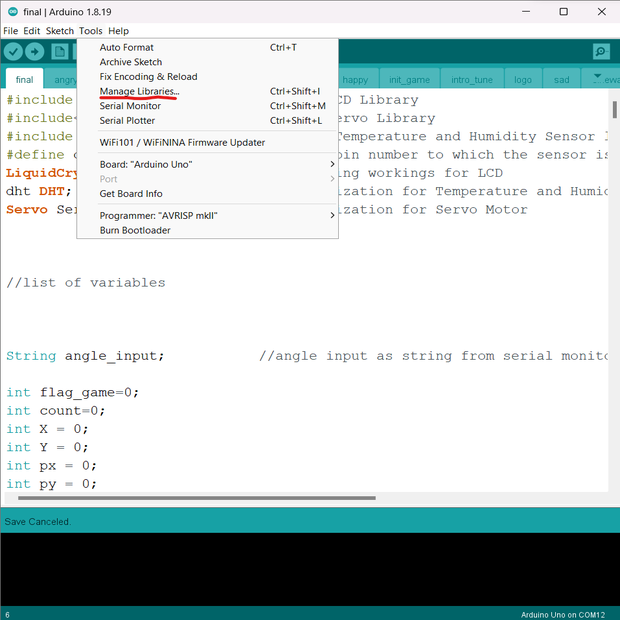Click the Verify checkmark icon
This screenshot has height=620, width=620.
tap(13, 51)
